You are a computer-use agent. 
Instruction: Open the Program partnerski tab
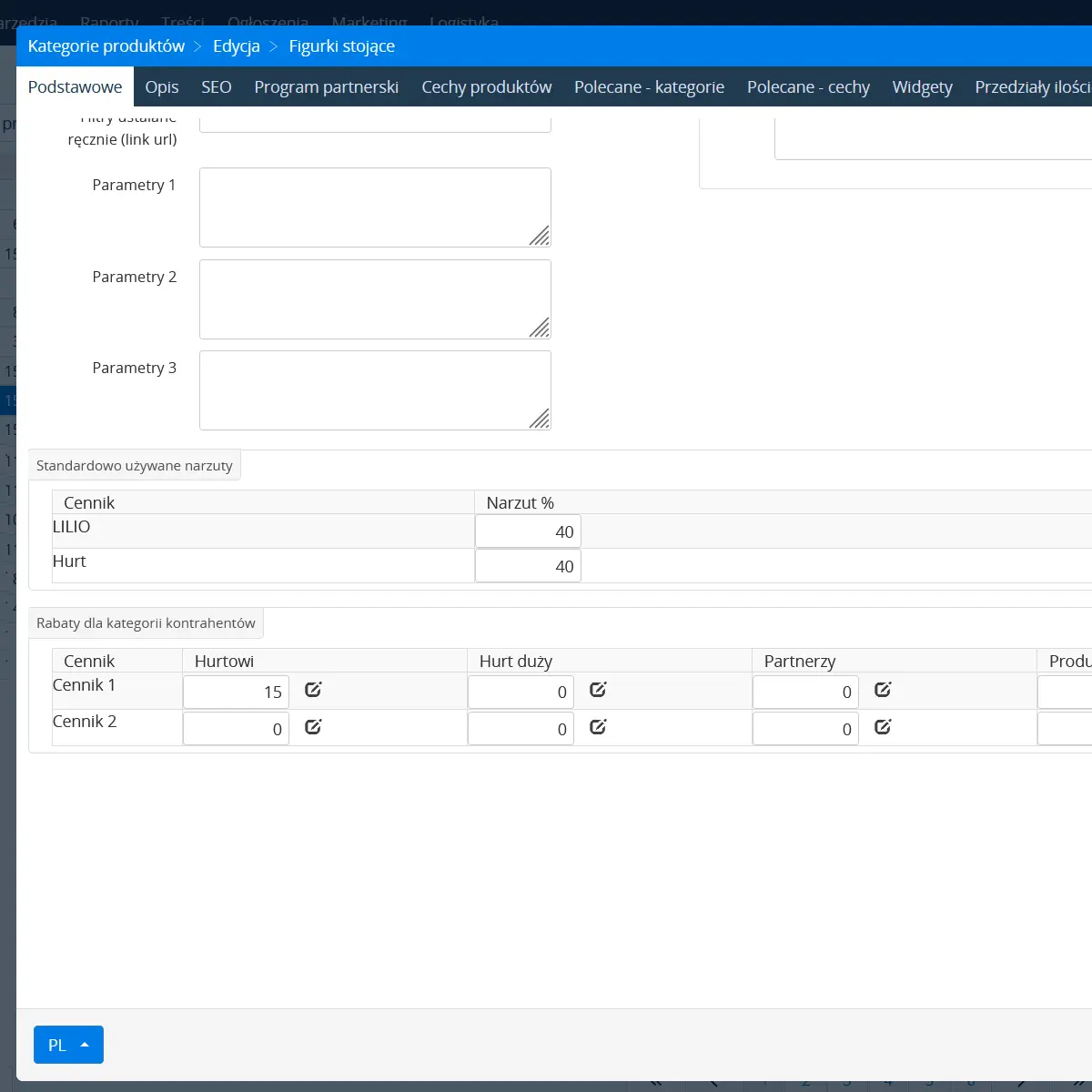pyautogui.click(x=327, y=87)
